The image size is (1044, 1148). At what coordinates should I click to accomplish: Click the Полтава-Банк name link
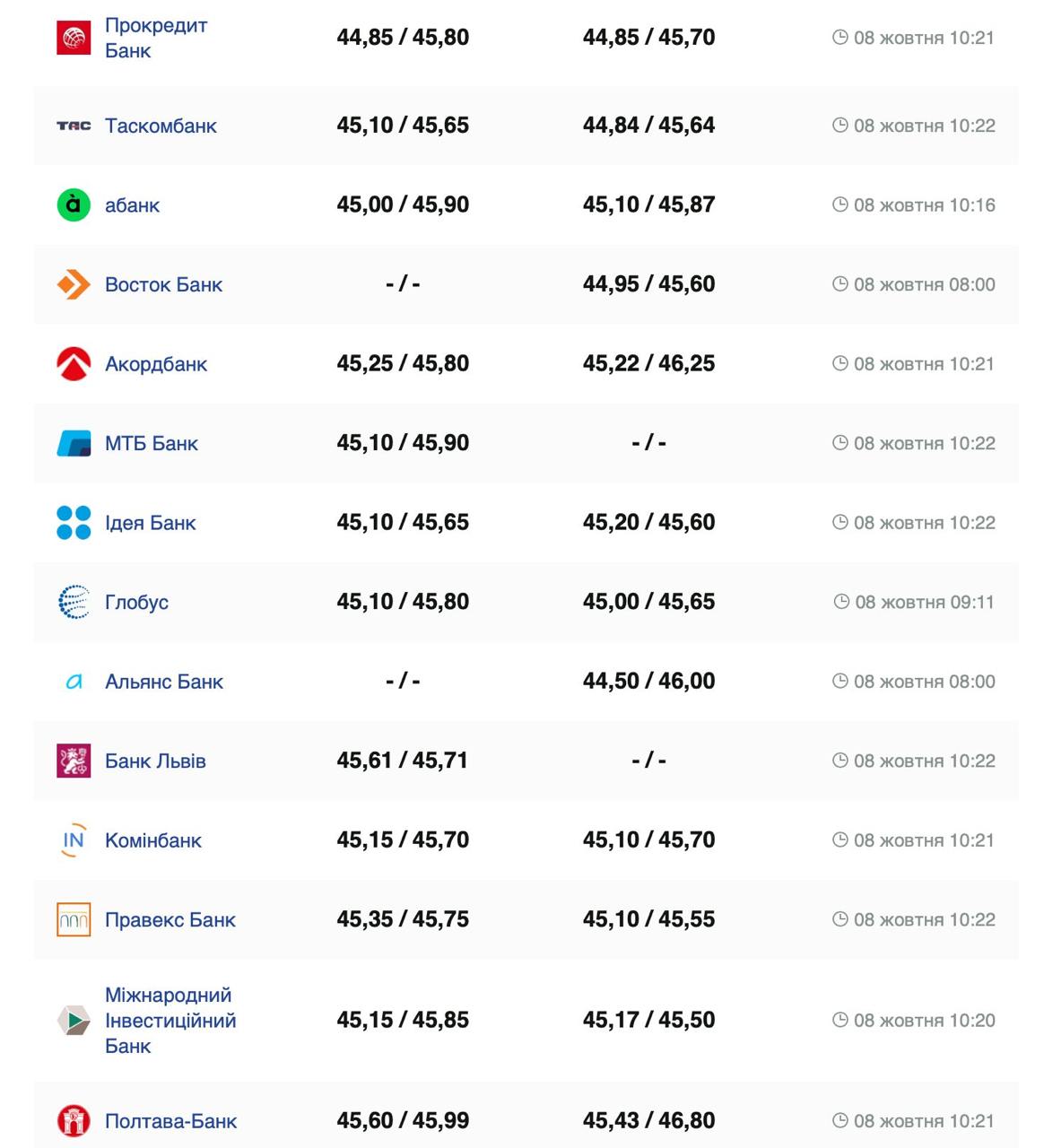tap(171, 1121)
